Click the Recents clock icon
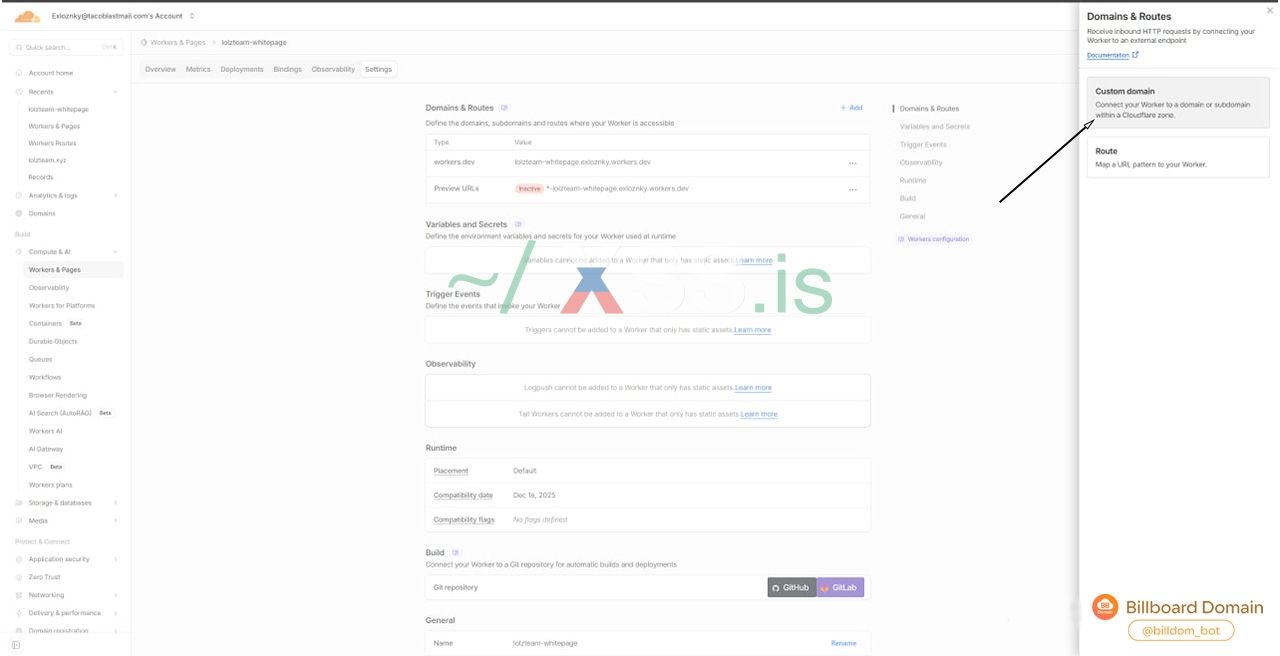The image size is (1280, 656). coord(19,92)
